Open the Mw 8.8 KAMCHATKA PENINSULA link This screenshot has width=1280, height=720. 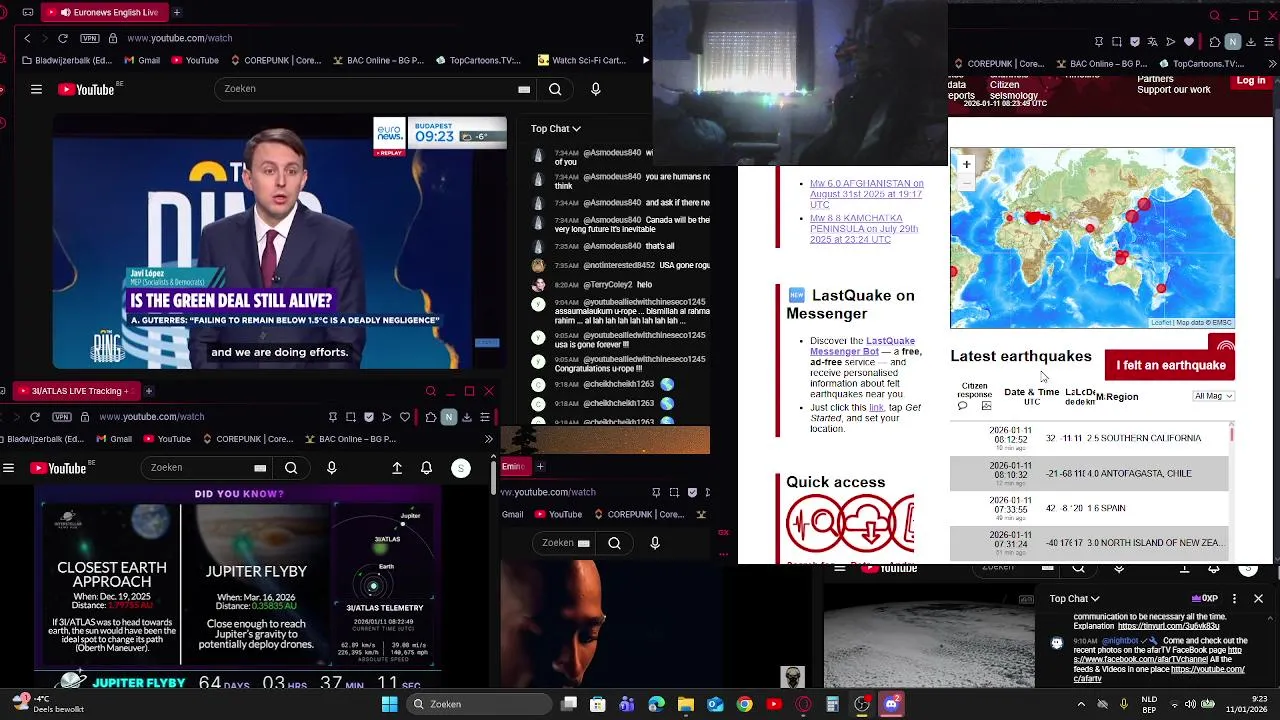tap(864, 229)
